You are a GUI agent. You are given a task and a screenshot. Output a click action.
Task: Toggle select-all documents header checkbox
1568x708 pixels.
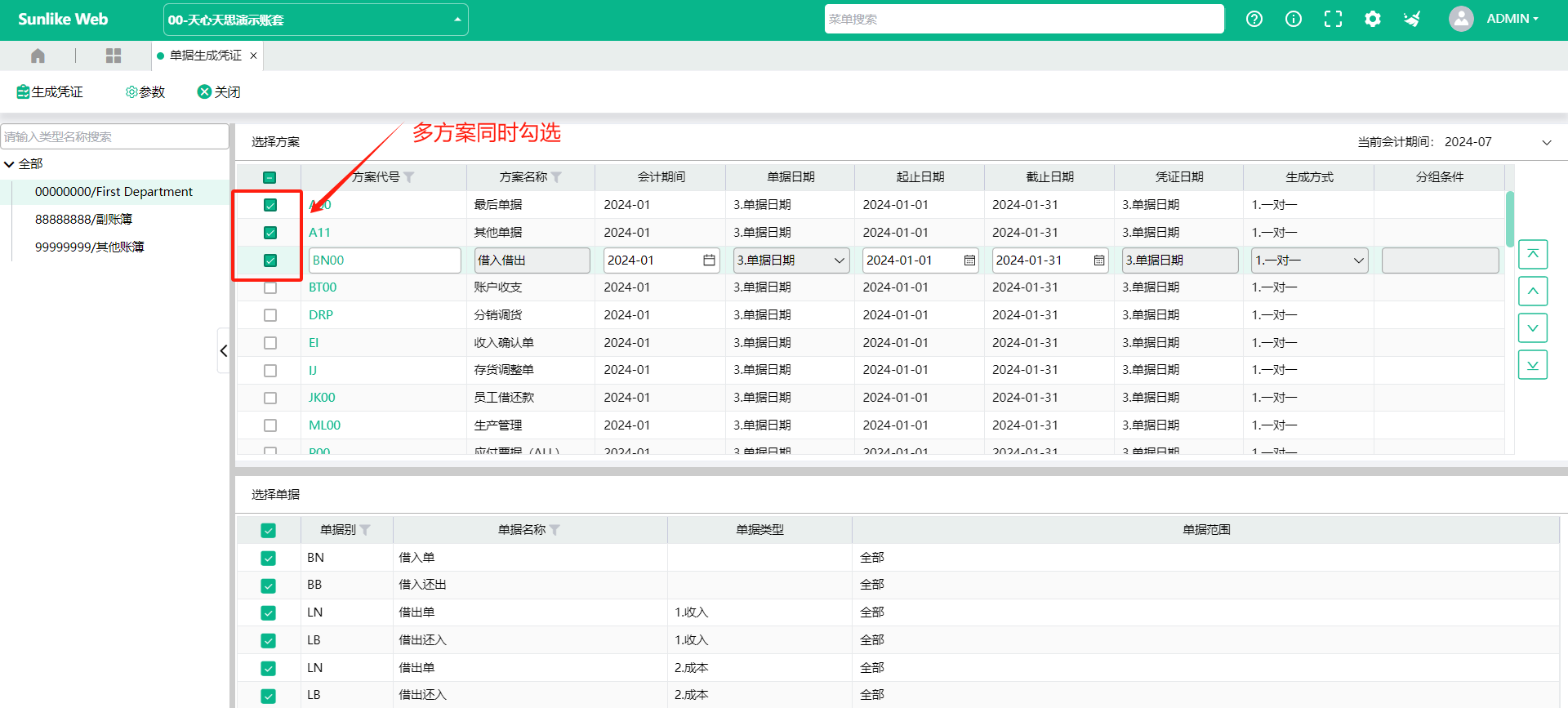(268, 531)
